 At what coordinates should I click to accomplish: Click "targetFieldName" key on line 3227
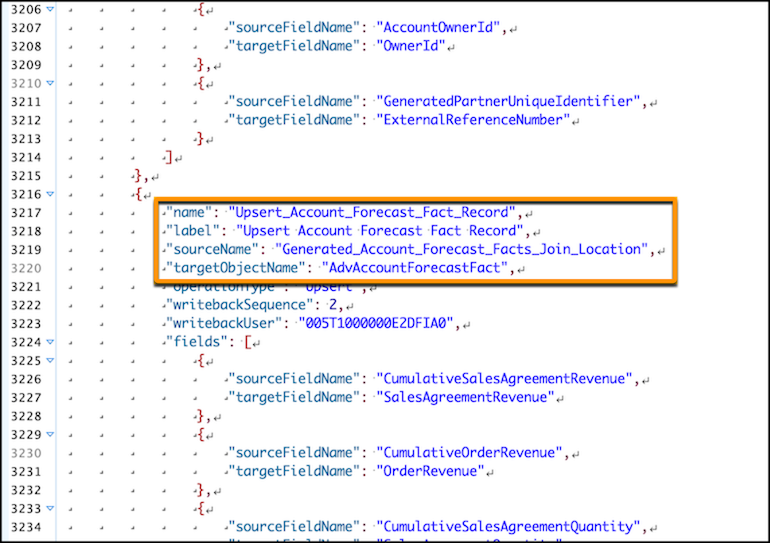[x=294, y=397]
